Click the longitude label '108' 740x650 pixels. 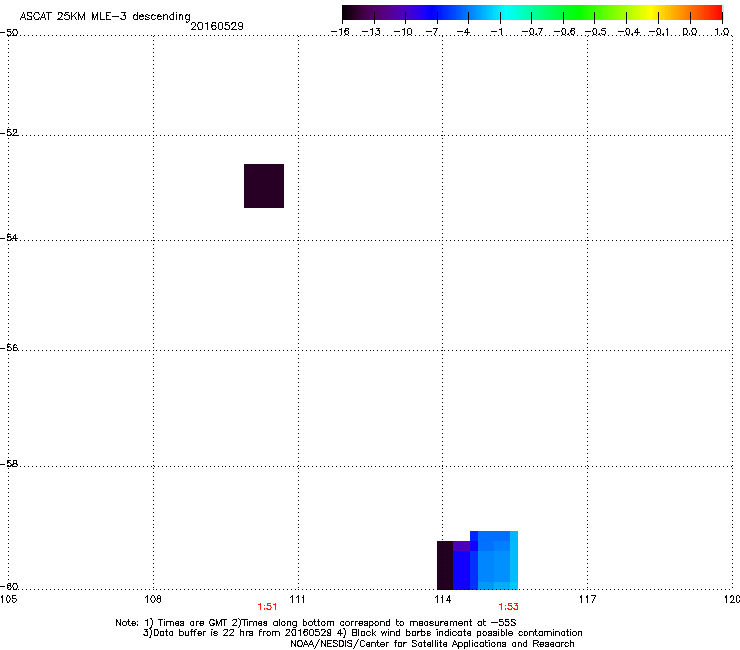[x=153, y=599]
